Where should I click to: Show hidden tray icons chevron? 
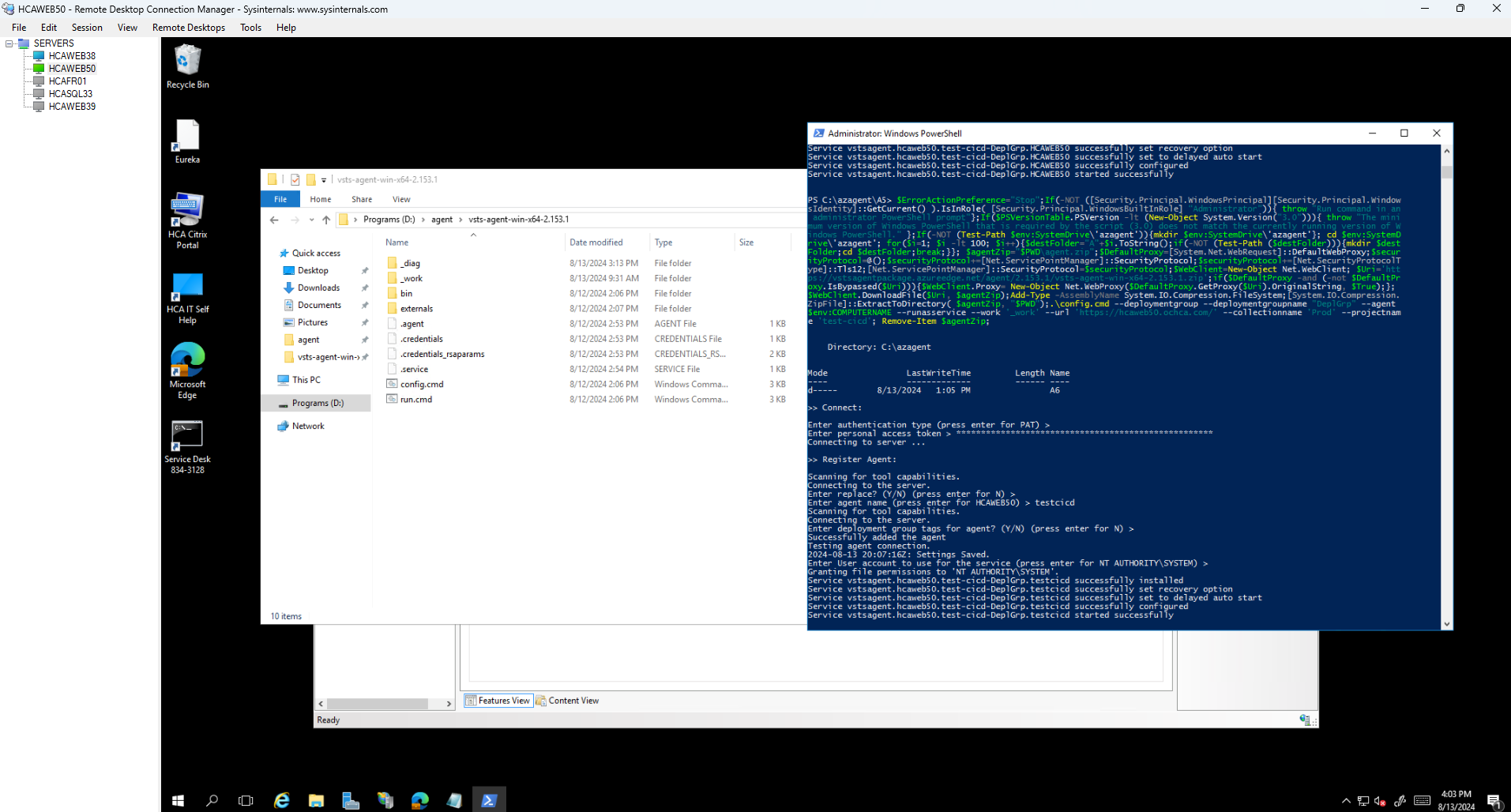[x=1346, y=801]
